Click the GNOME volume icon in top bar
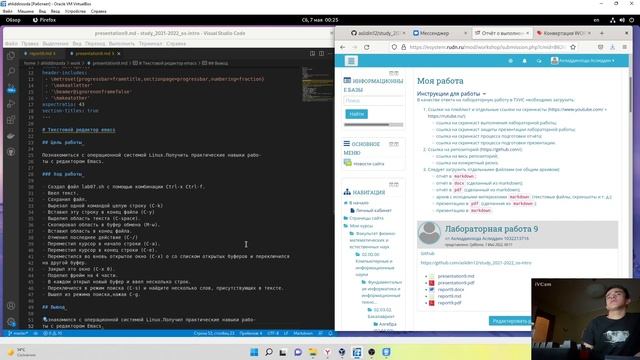640x360 pixels. 622,20
